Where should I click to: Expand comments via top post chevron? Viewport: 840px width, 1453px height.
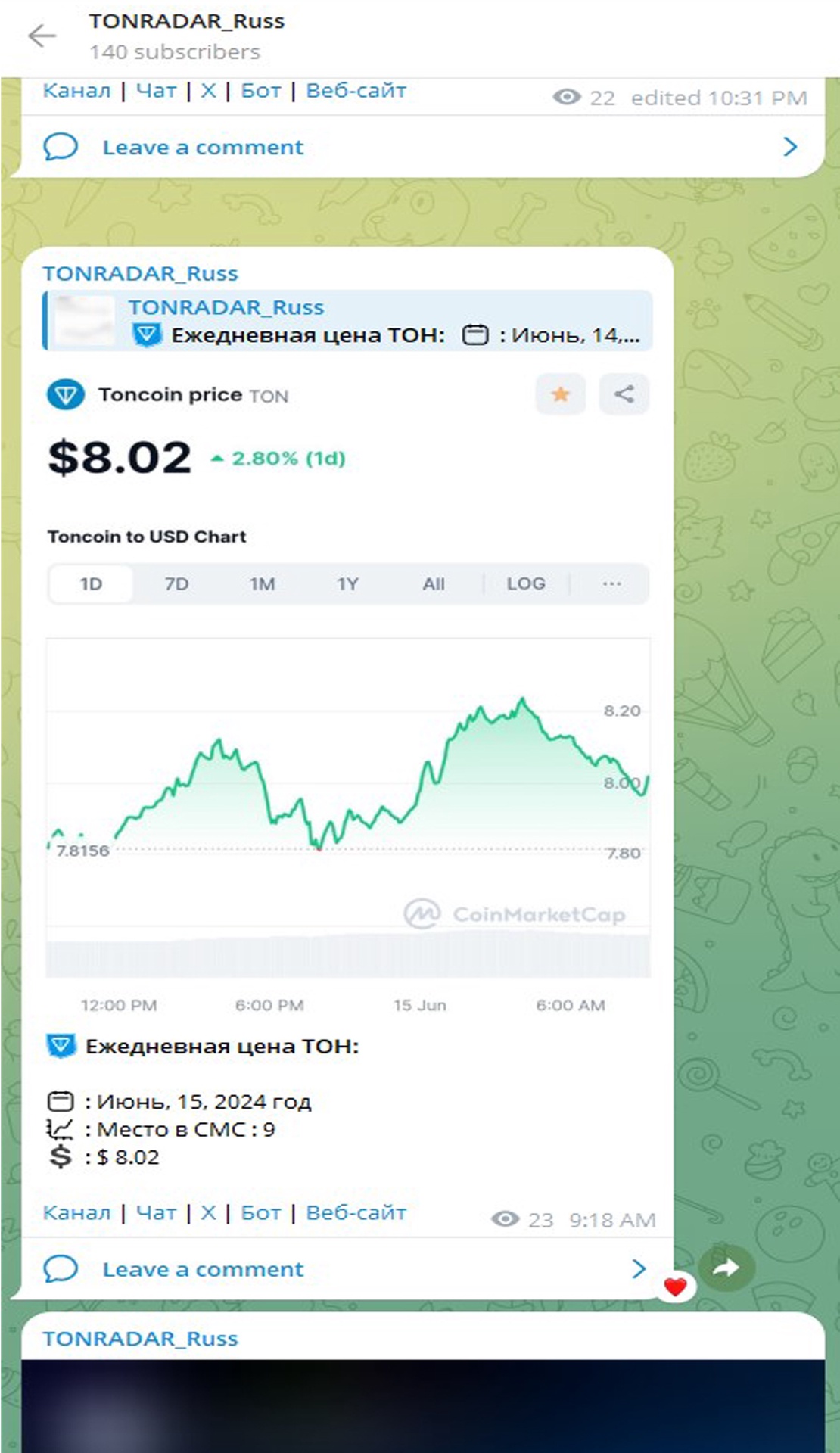[790, 147]
